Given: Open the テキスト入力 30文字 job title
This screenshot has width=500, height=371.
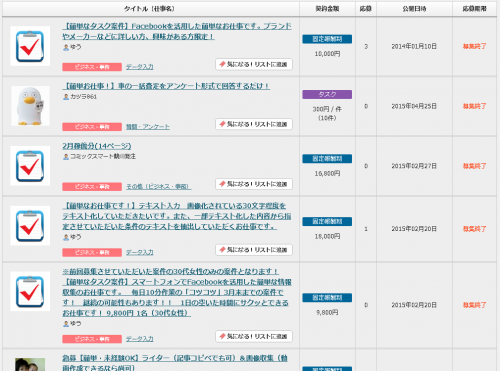Looking at the screenshot, I should [x=177, y=216].
